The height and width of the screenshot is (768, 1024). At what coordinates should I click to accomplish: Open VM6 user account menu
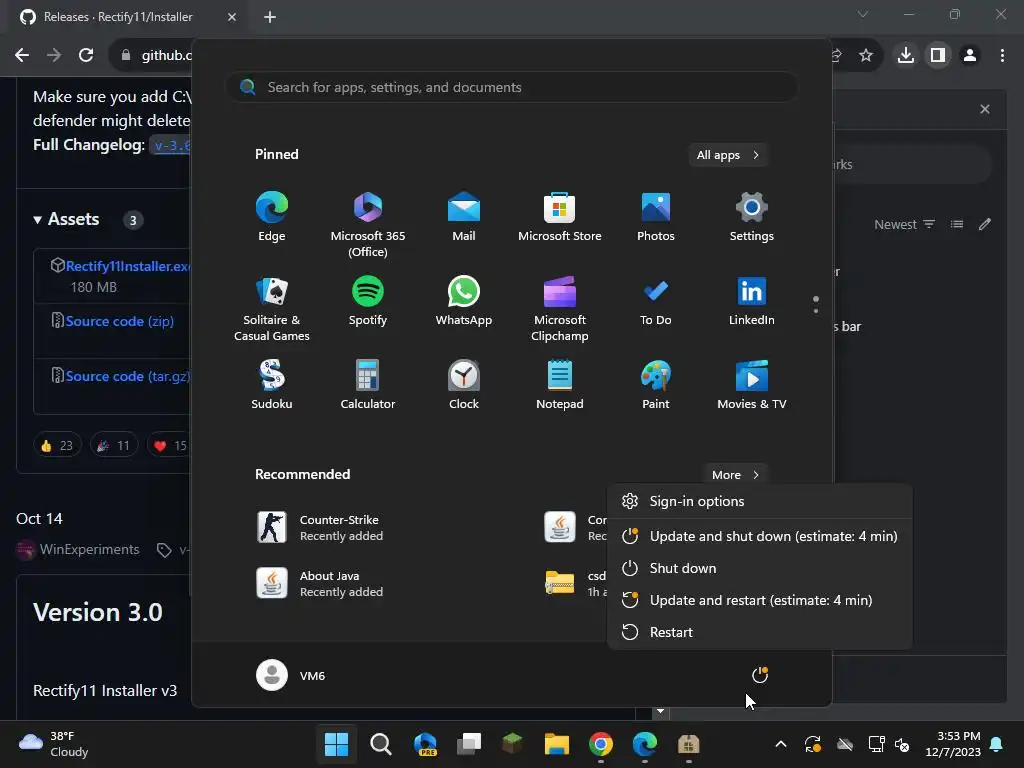click(x=291, y=675)
